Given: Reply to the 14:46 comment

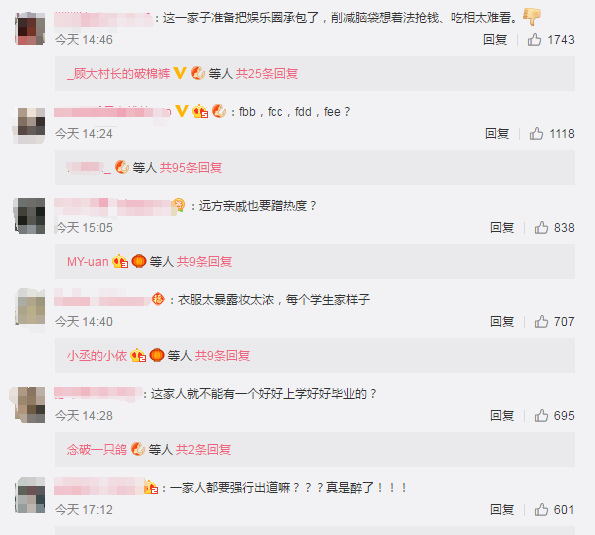Looking at the screenshot, I should click(x=495, y=39).
